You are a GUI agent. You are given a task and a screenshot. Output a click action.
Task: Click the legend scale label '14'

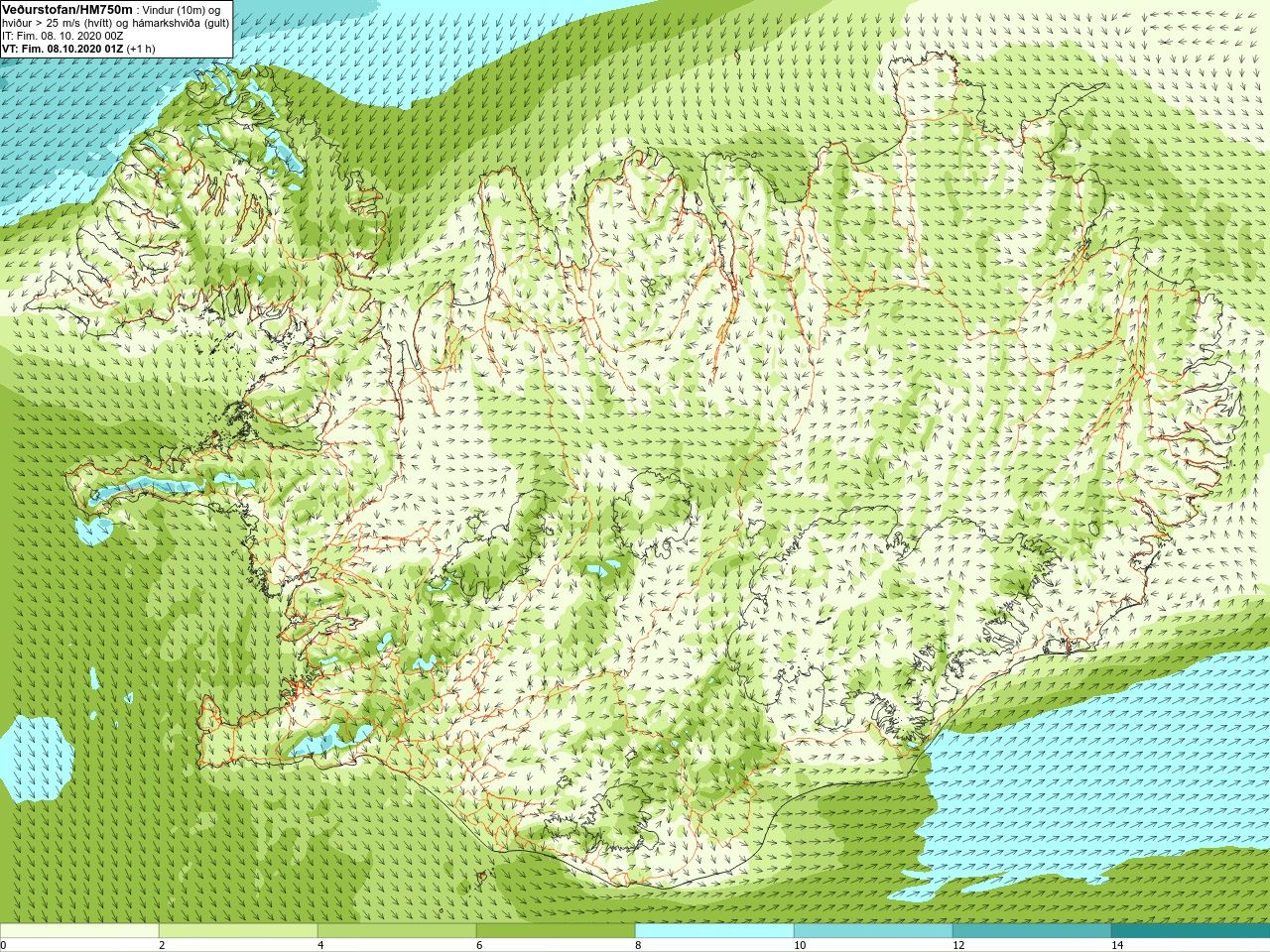pos(1117,945)
